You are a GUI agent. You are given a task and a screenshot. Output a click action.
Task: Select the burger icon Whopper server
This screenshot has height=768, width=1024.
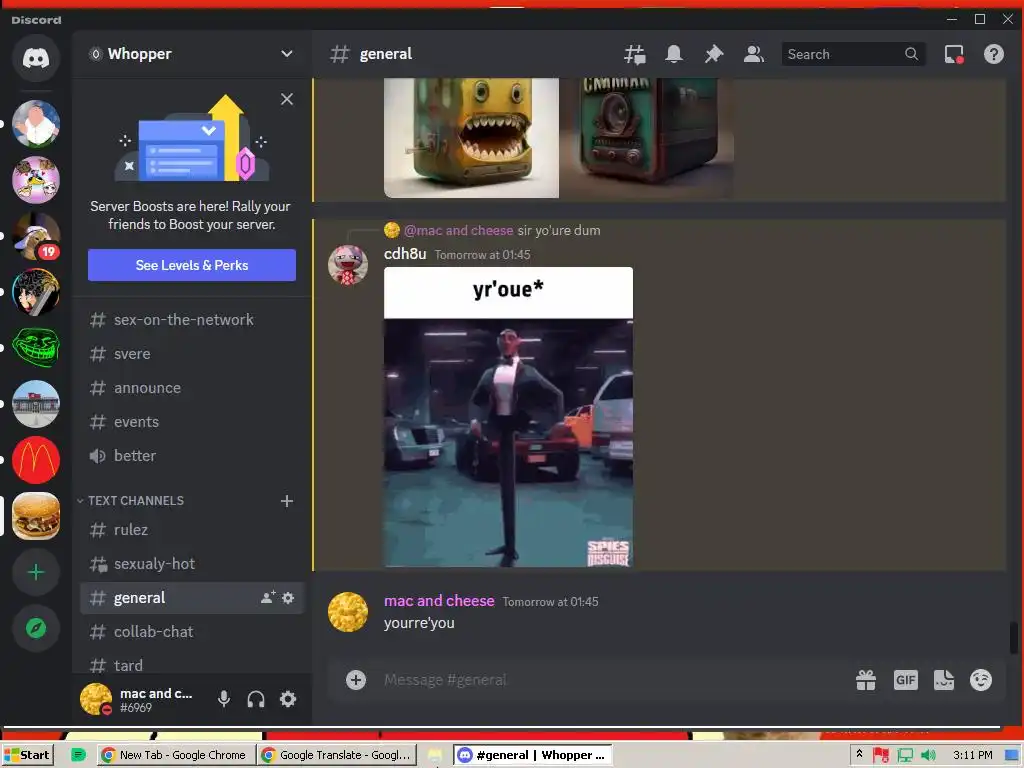pos(36,517)
